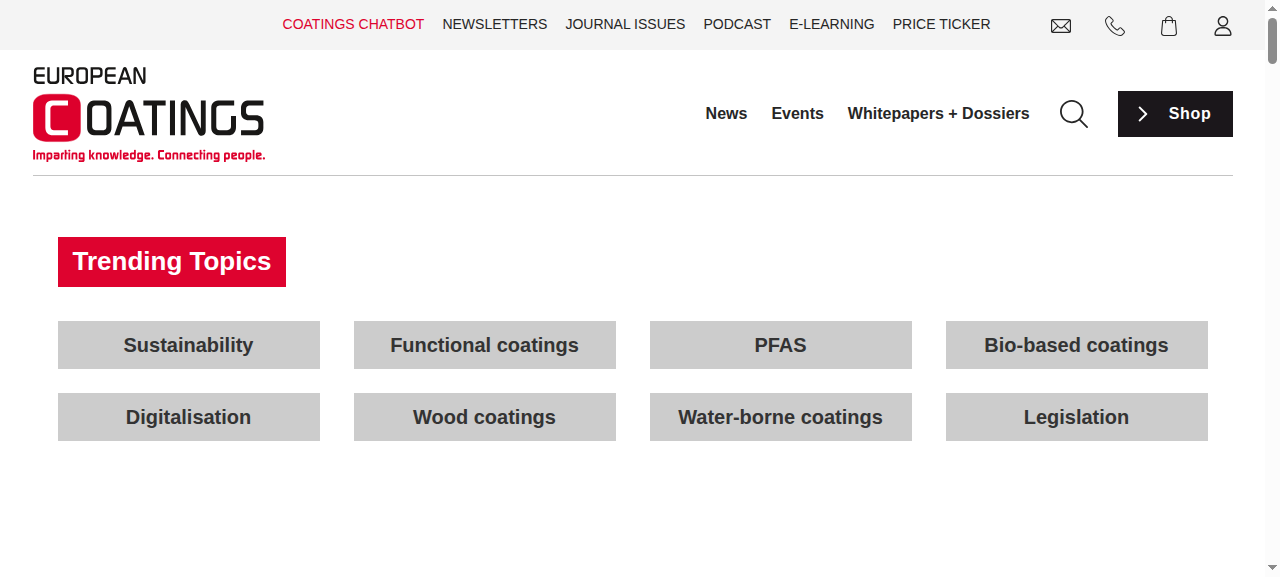
Task: Select the Digitalisation topic
Action: (189, 417)
